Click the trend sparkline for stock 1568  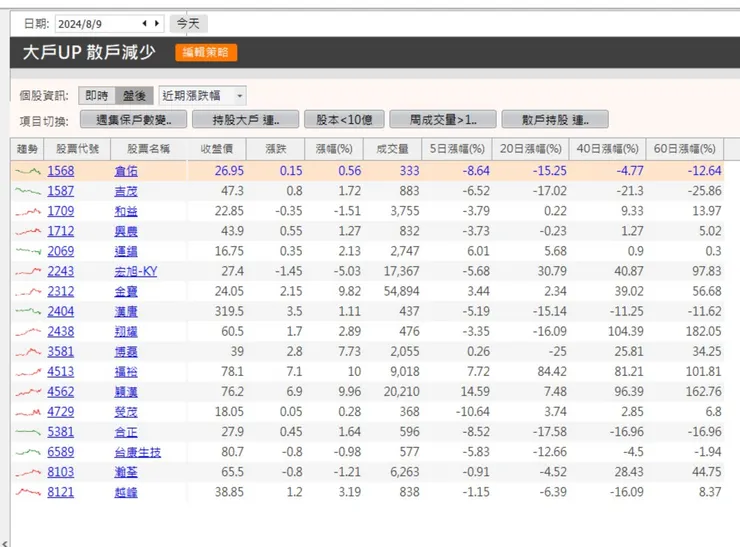(x=28, y=171)
